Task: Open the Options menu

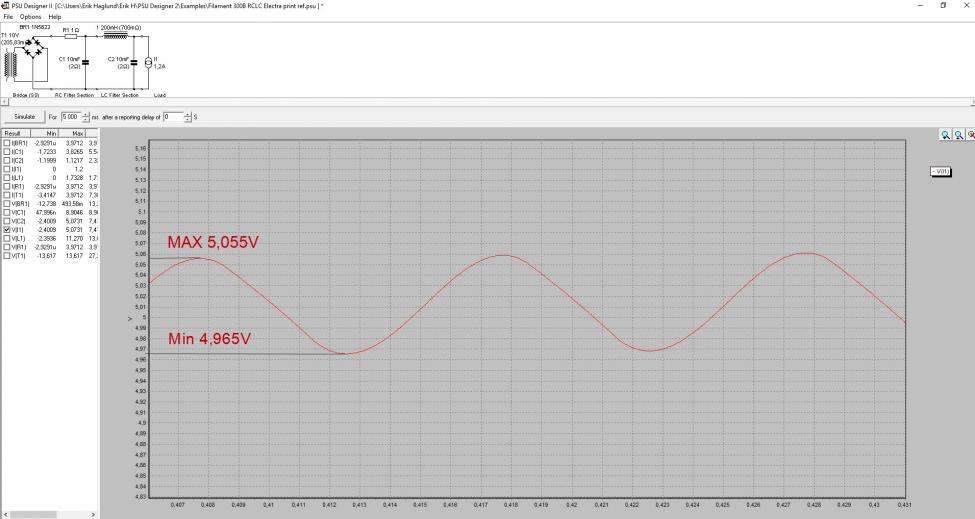Action: click(30, 17)
